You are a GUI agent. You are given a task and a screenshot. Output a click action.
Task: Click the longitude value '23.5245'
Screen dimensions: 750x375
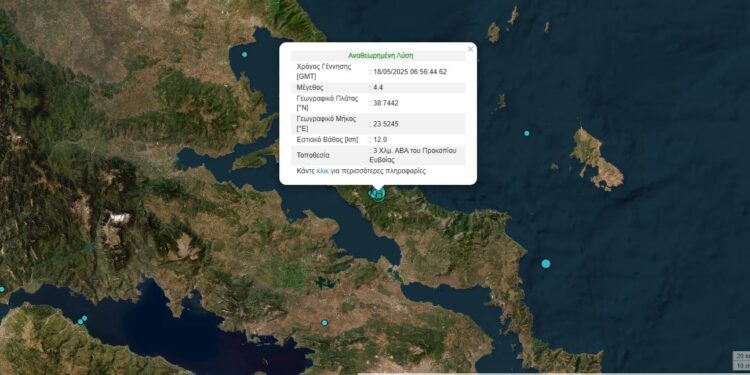(x=386, y=124)
